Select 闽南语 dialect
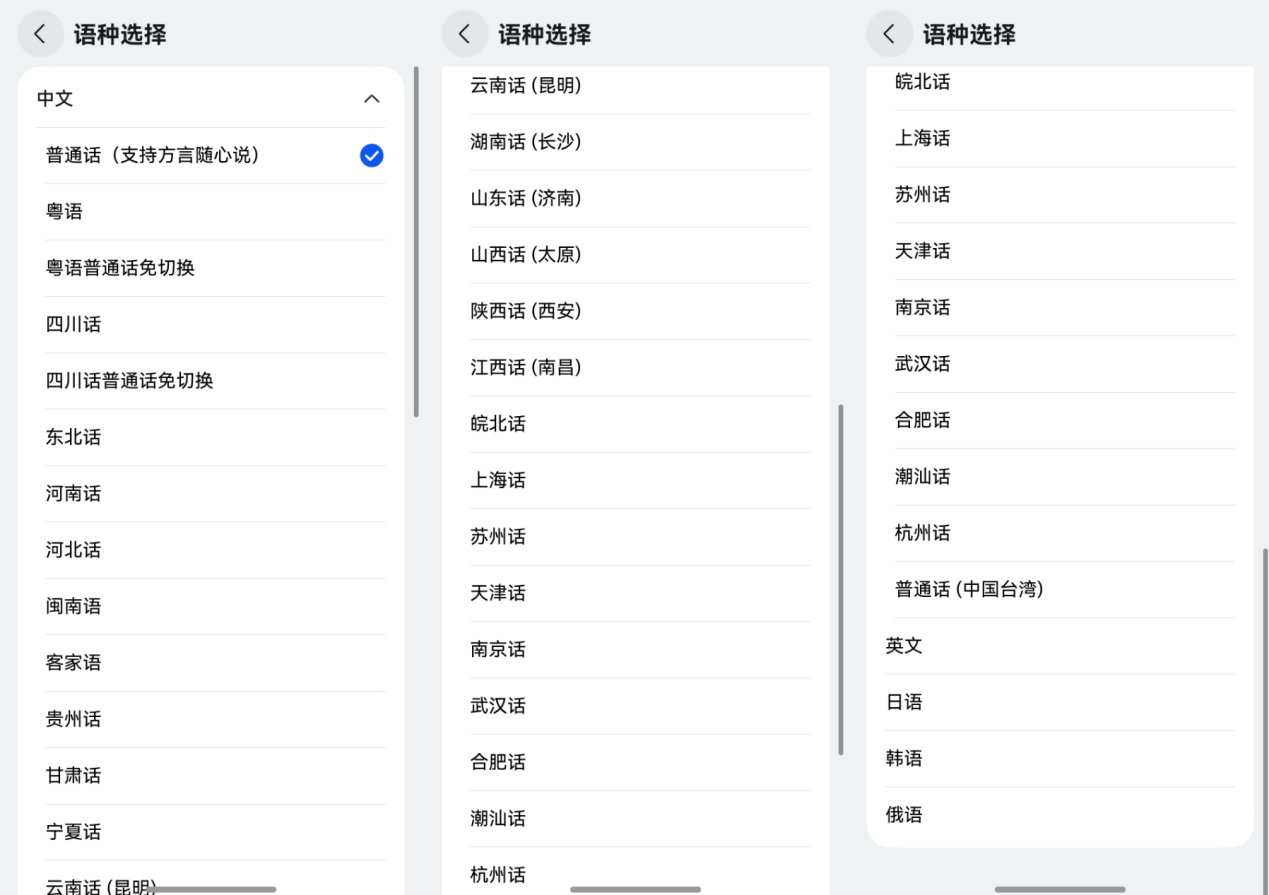The image size is (1269, 895). (73, 606)
